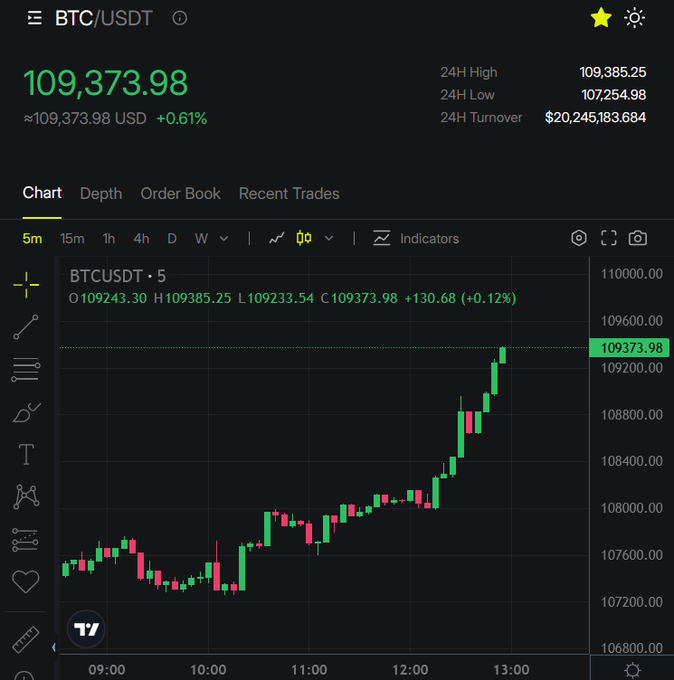Choose the 4h interval
This screenshot has width=674, height=680.
(x=141, y=239)
